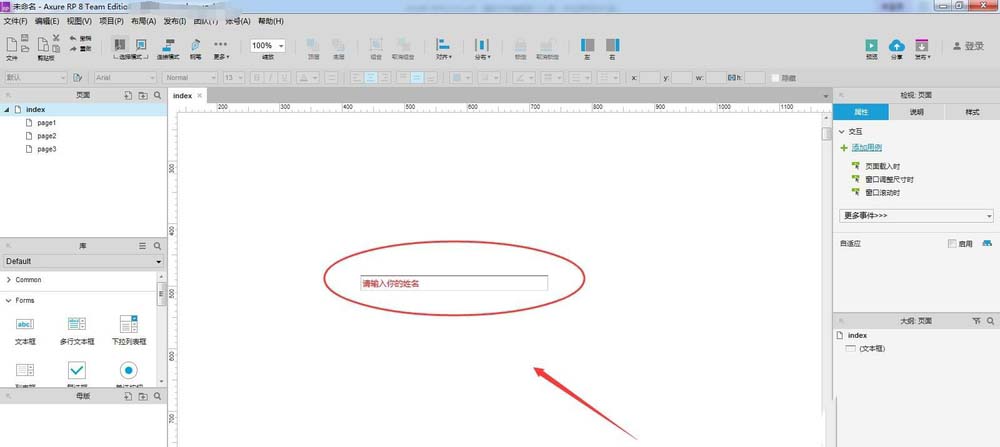Open the Library panel options menu icon
This screenshot has width=1000, height=447.
click(x=143, y=245)
